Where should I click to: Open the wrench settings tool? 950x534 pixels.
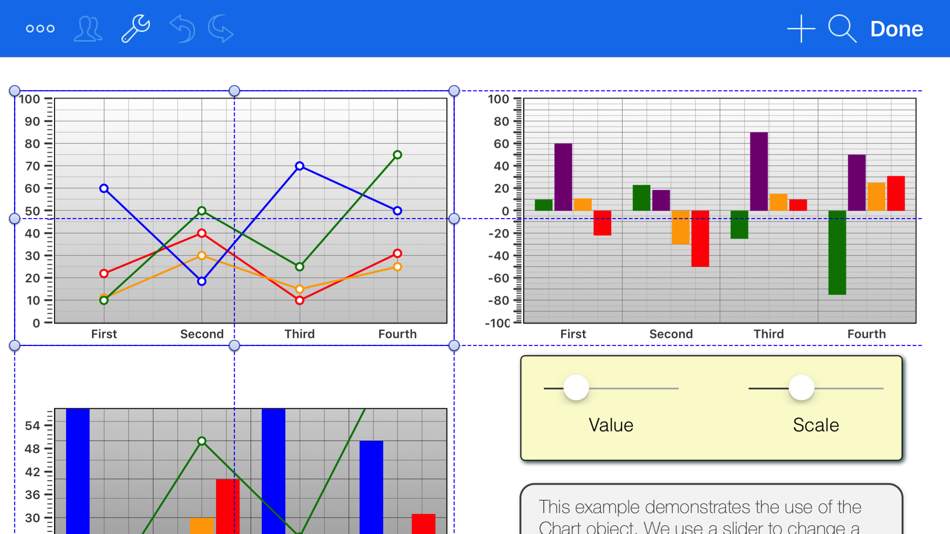136,28
